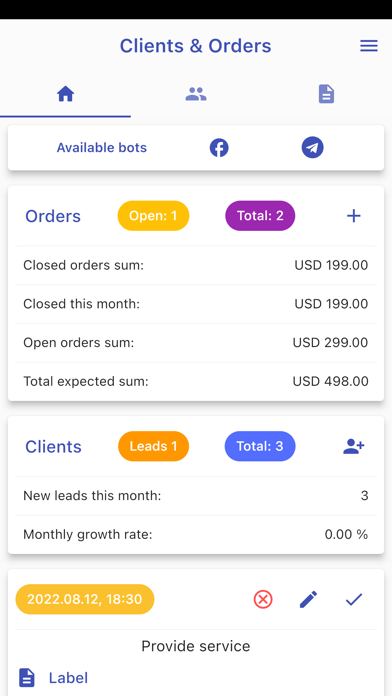The height and width of the screenshot is (696, 392).
Task: Click the blue Total: 3 clients badge
Action: pyautogui.click(x=260, y=446)
